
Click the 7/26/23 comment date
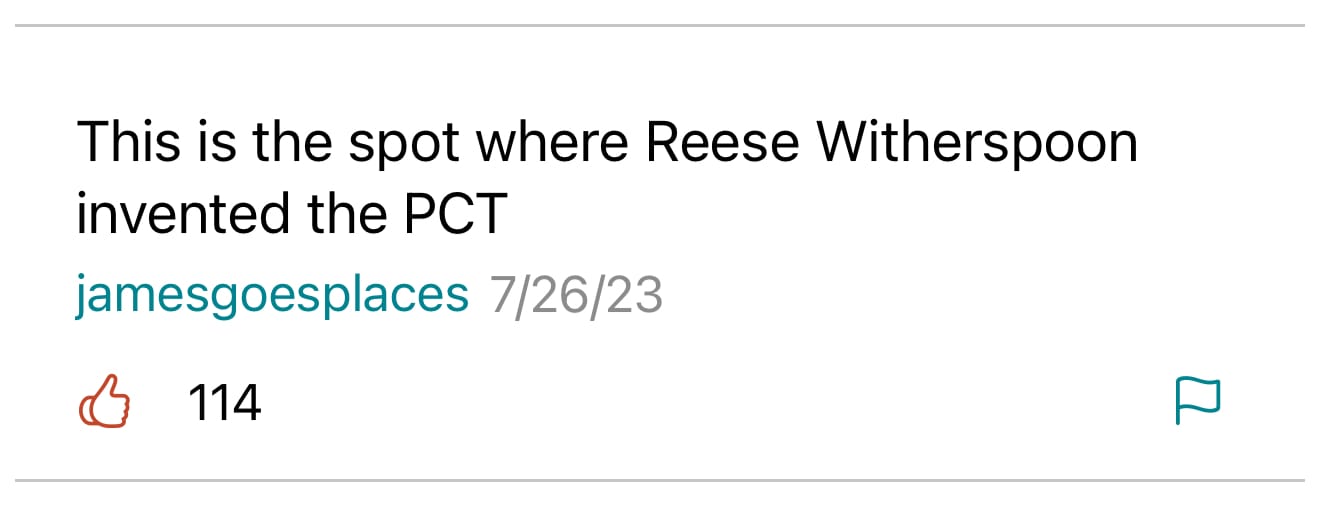click(x=576, y=295)
